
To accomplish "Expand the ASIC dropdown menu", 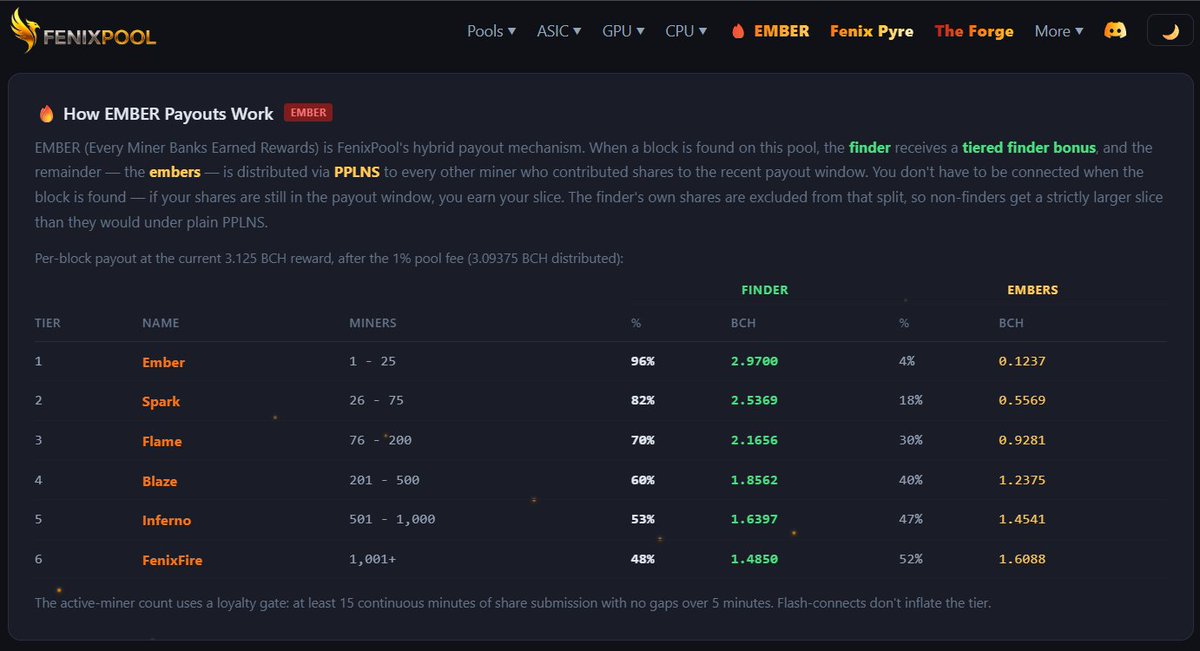I will coord(559,31).
